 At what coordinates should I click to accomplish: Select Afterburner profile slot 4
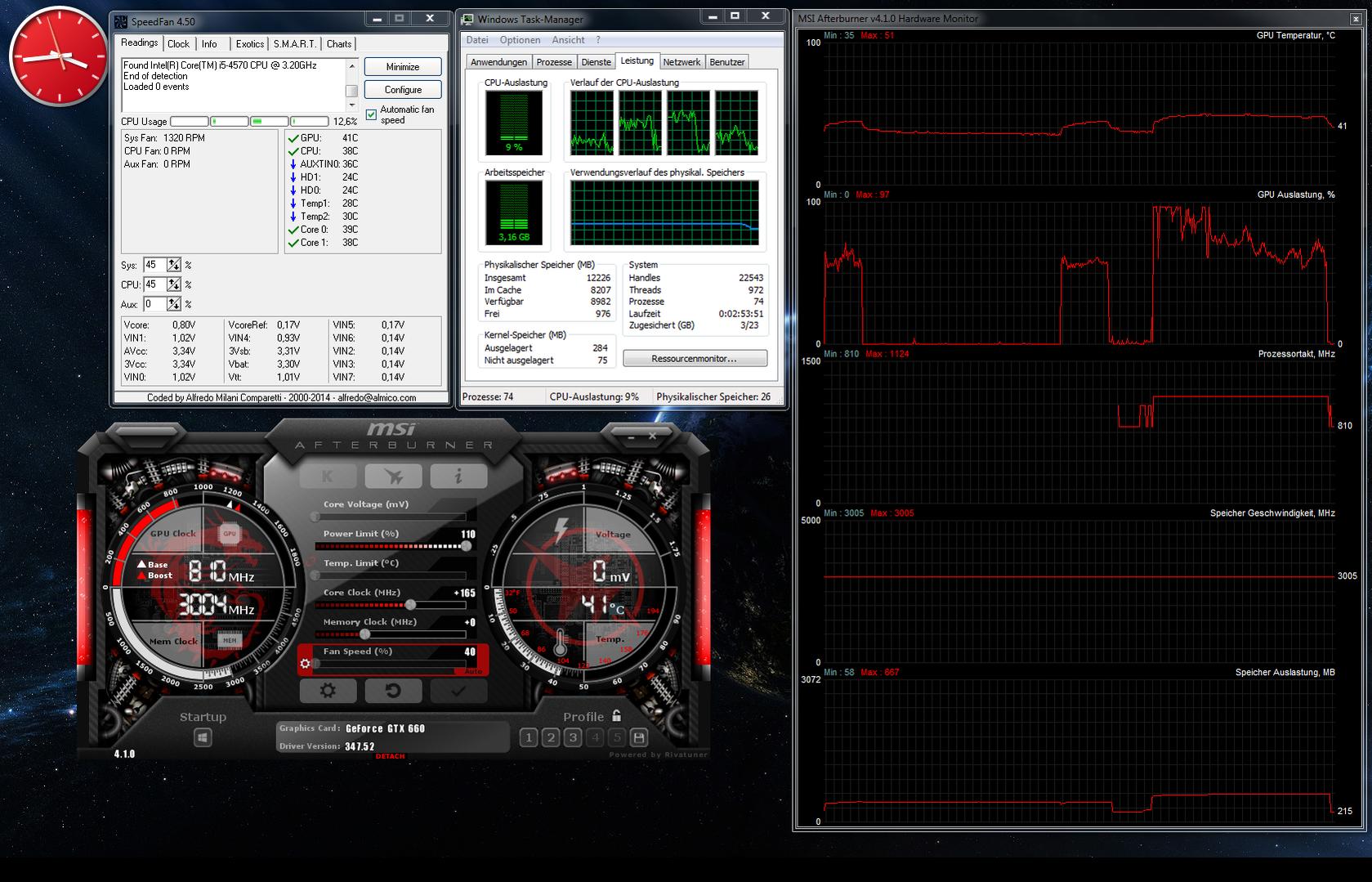pos(595,738)
